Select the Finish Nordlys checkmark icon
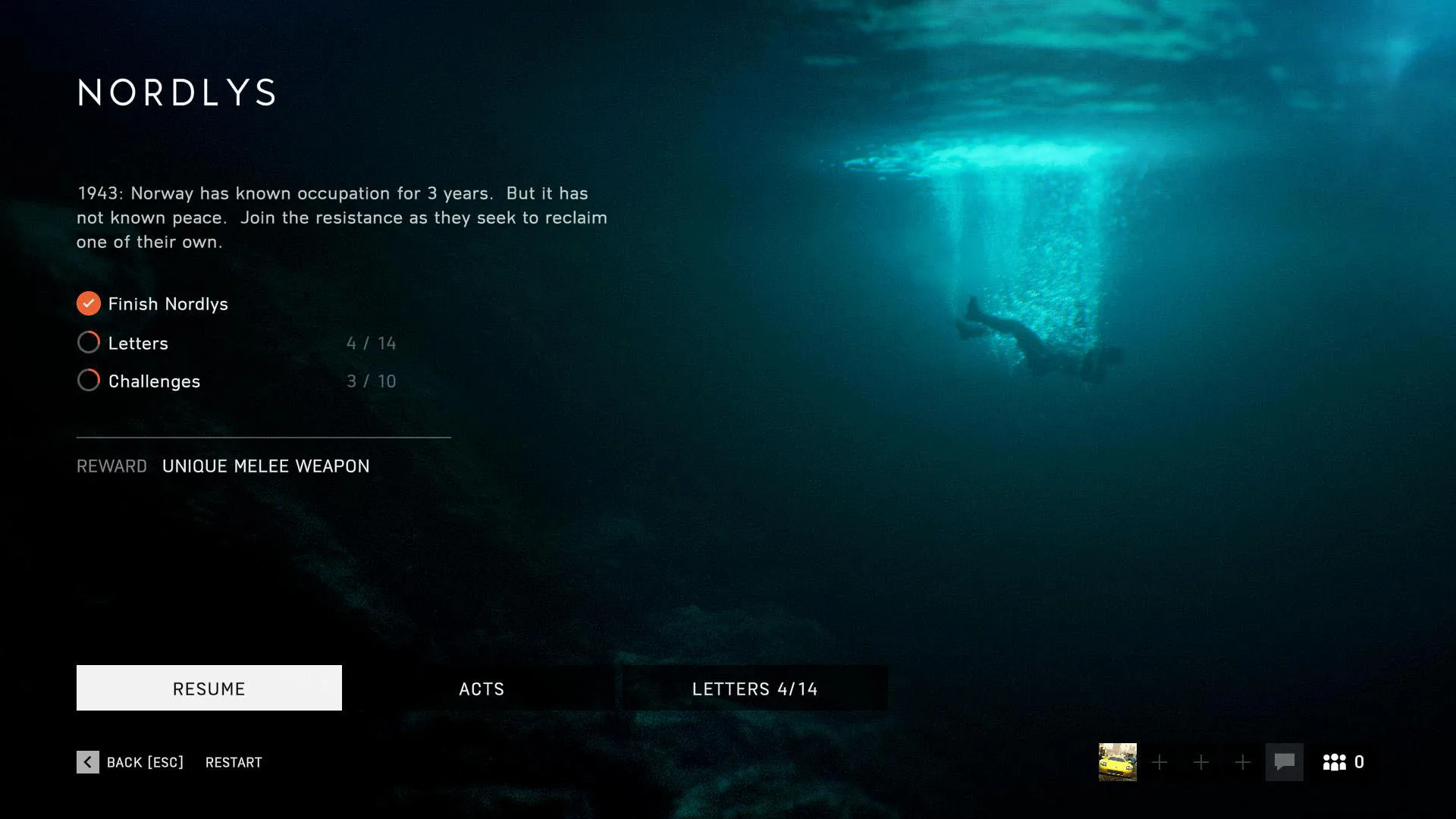The width and height of the screenshot is (1456, 819). click(x=89, y=303)
